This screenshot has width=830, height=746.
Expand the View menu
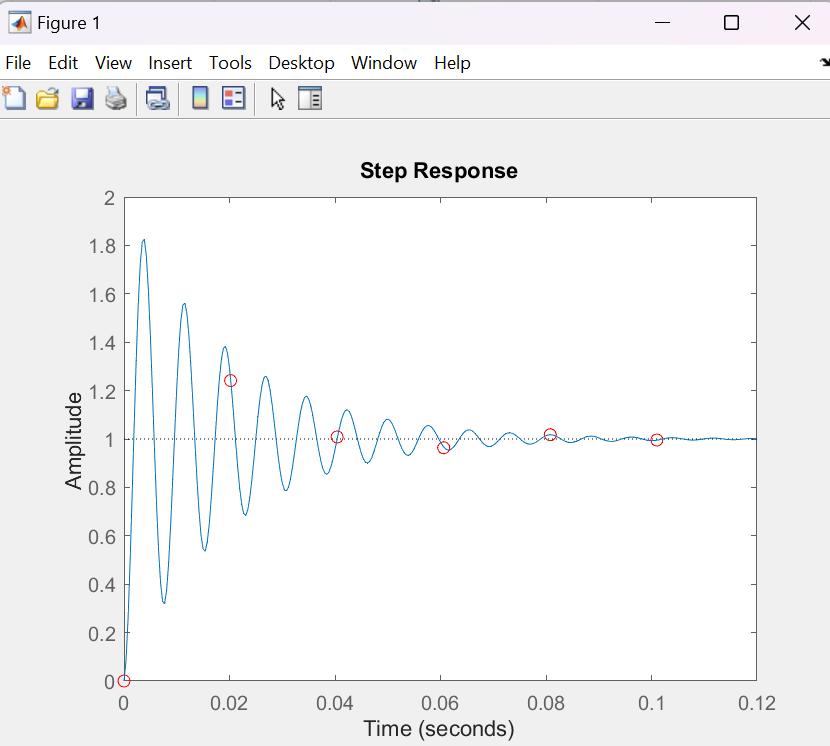[113, 62]
